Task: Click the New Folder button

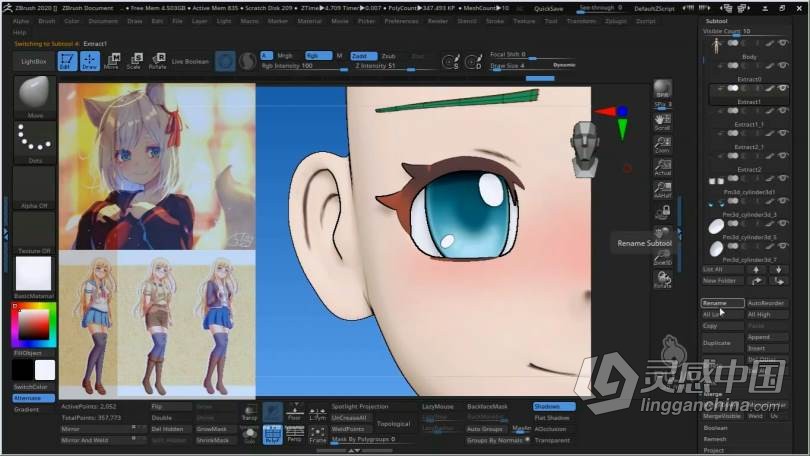Action: pyautogui.click(x=722, y=280)
